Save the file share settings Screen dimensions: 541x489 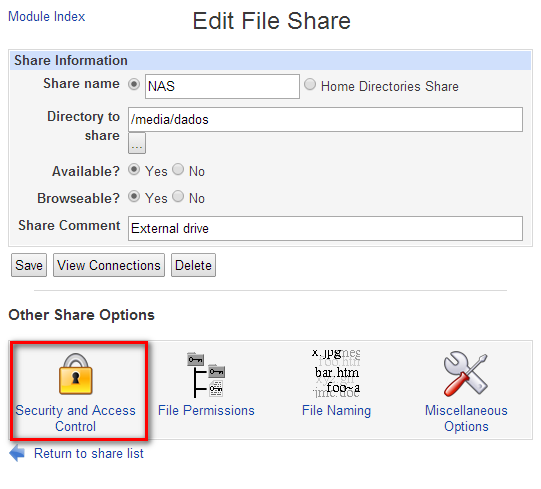coord(29,265)
